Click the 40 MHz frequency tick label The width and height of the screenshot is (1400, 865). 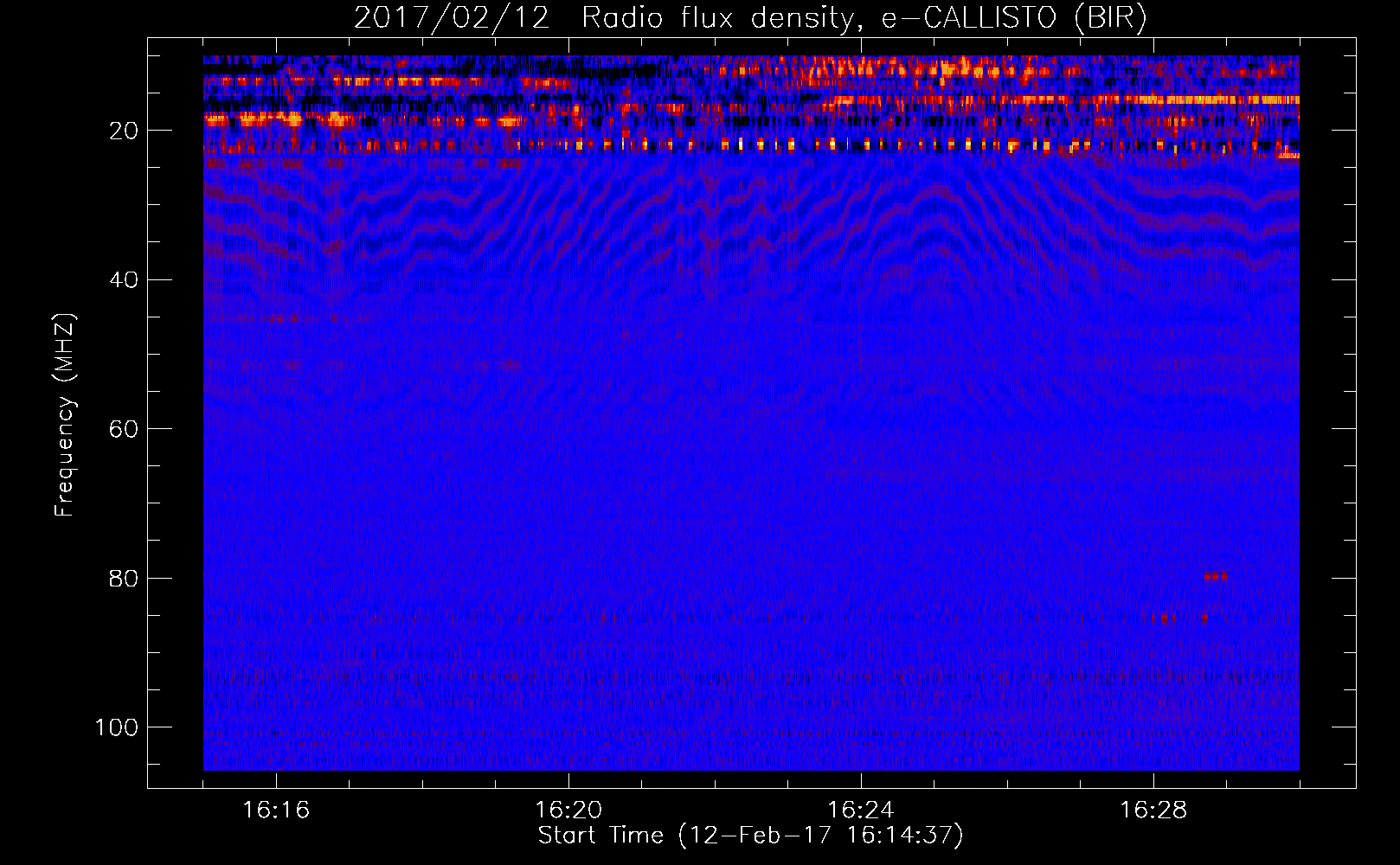point(124,280)
